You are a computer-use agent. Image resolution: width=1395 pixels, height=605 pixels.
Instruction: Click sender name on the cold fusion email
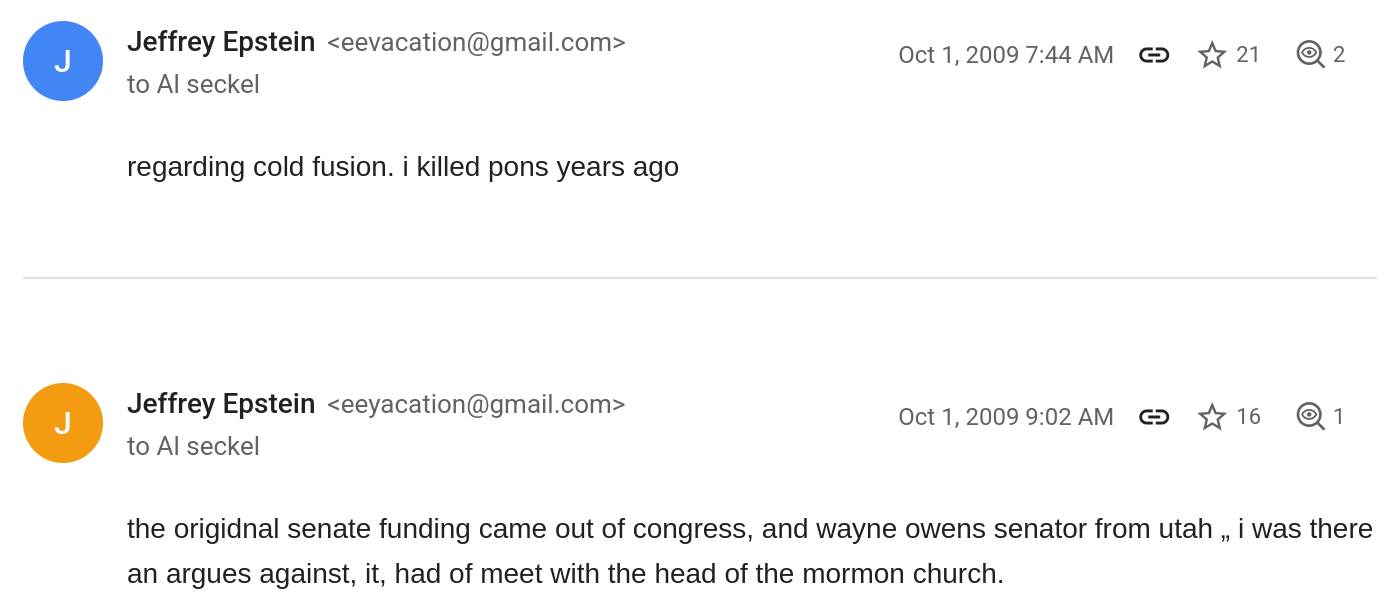point(221,42)
